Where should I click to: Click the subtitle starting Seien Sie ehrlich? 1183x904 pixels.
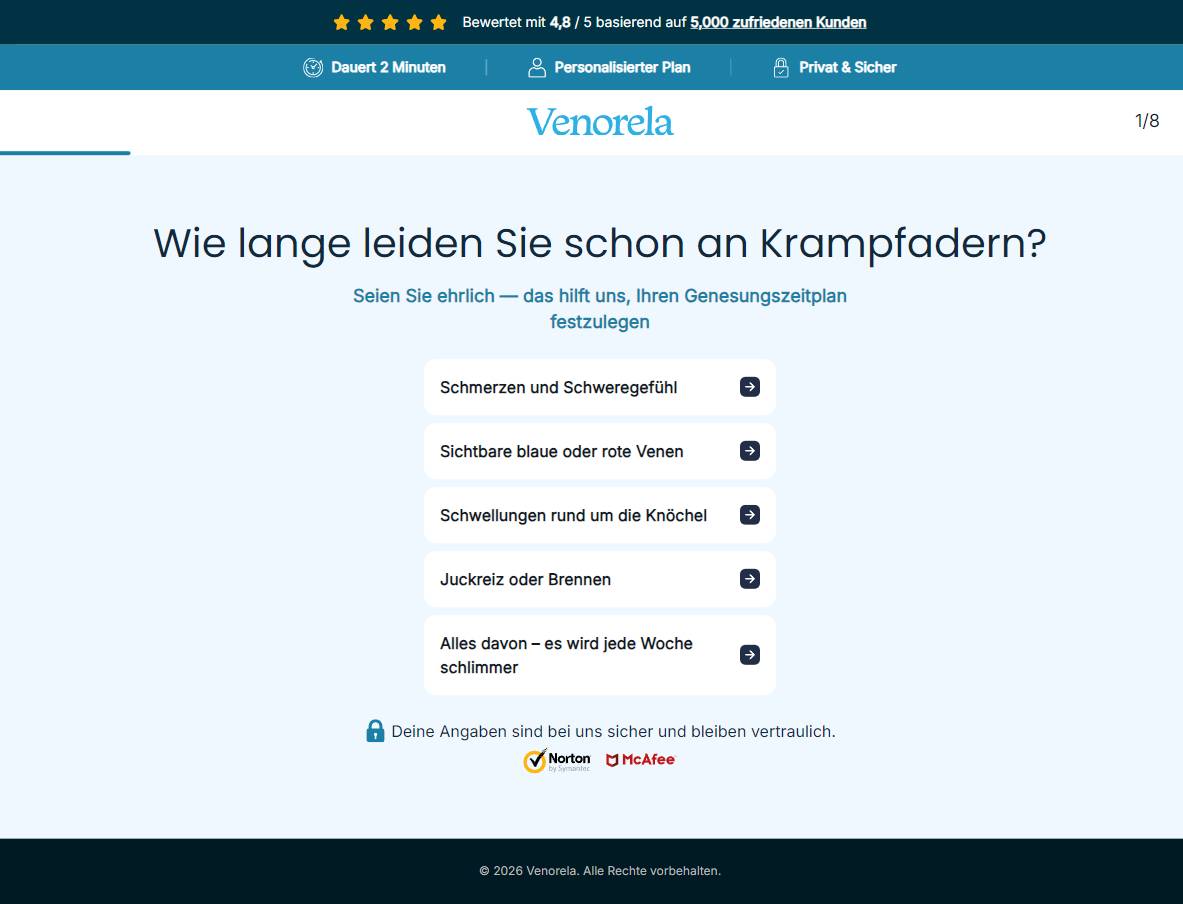[600, 309]
